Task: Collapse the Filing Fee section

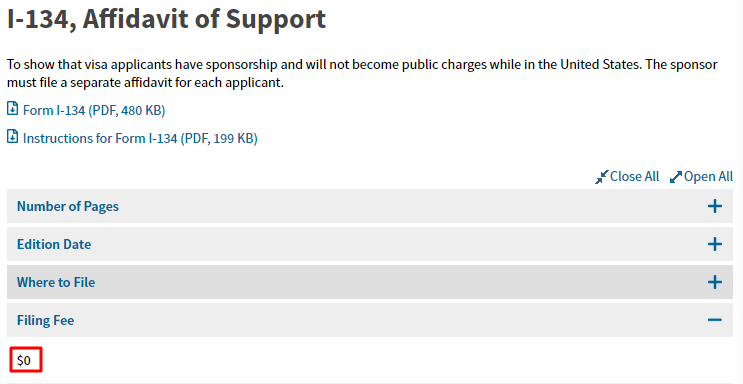Action: [370, 320]
